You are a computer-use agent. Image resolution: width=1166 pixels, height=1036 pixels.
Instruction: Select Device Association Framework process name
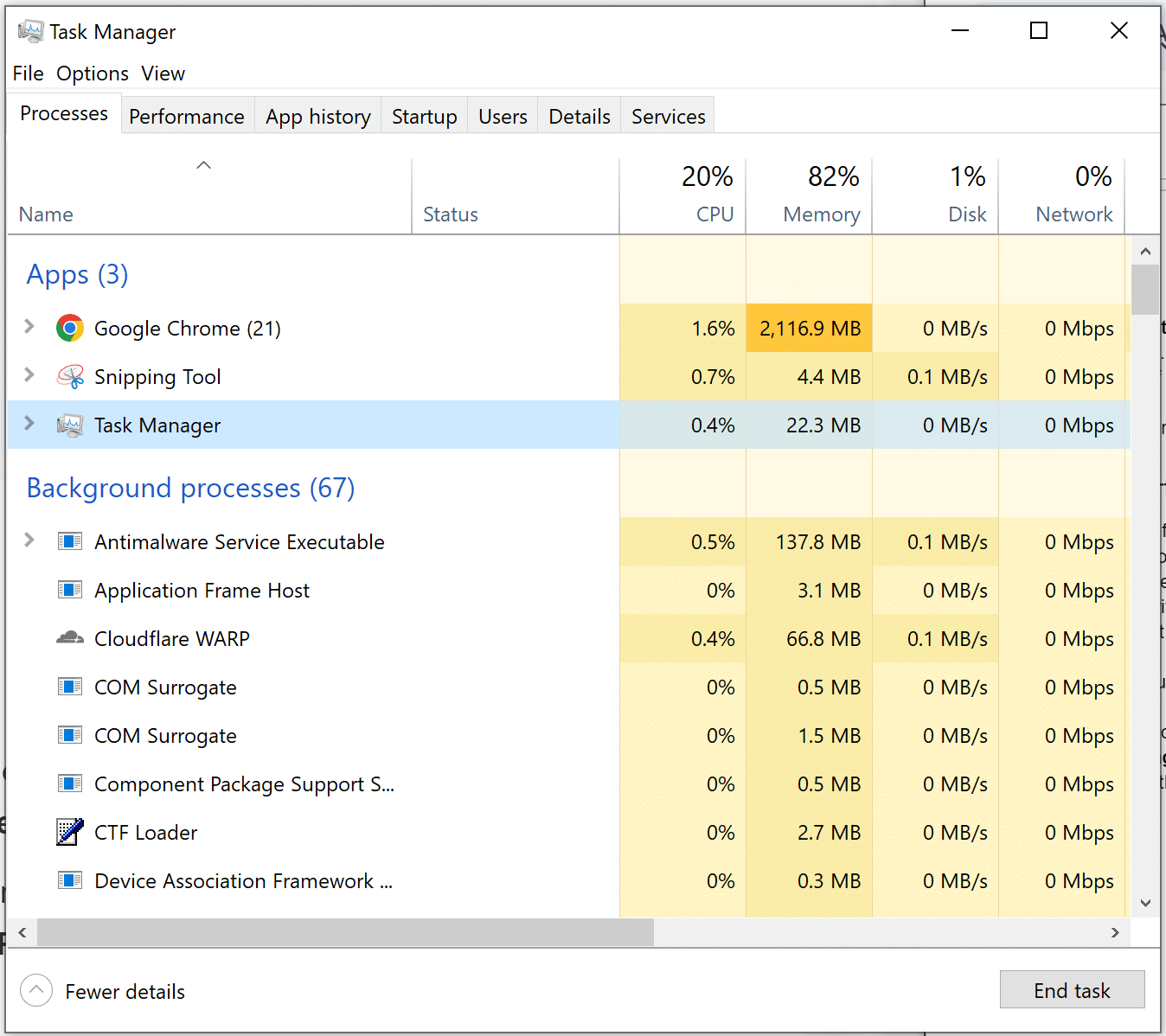click(x=243, y=881)
